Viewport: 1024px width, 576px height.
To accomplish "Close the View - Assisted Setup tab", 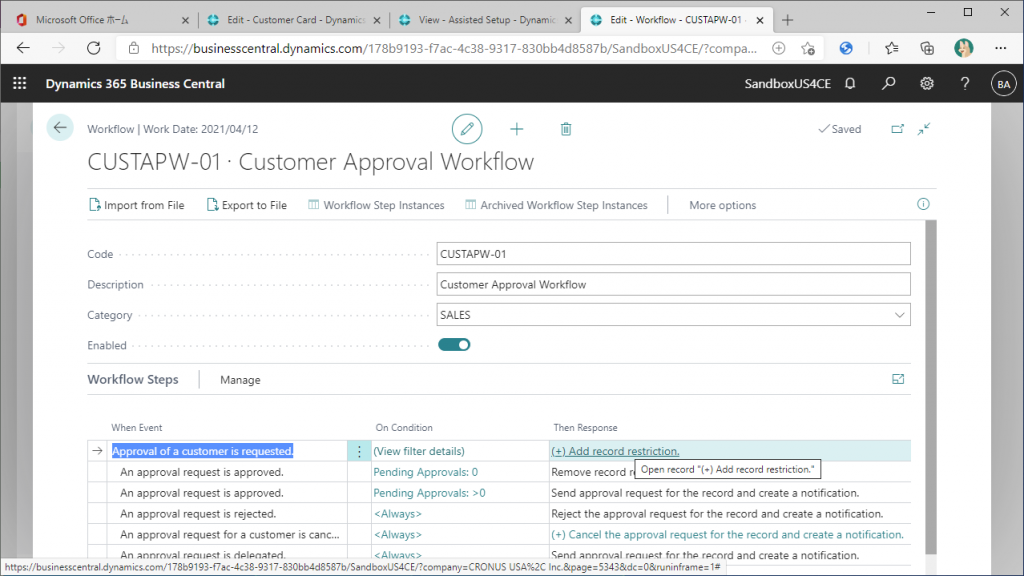I will pos(568,20).
